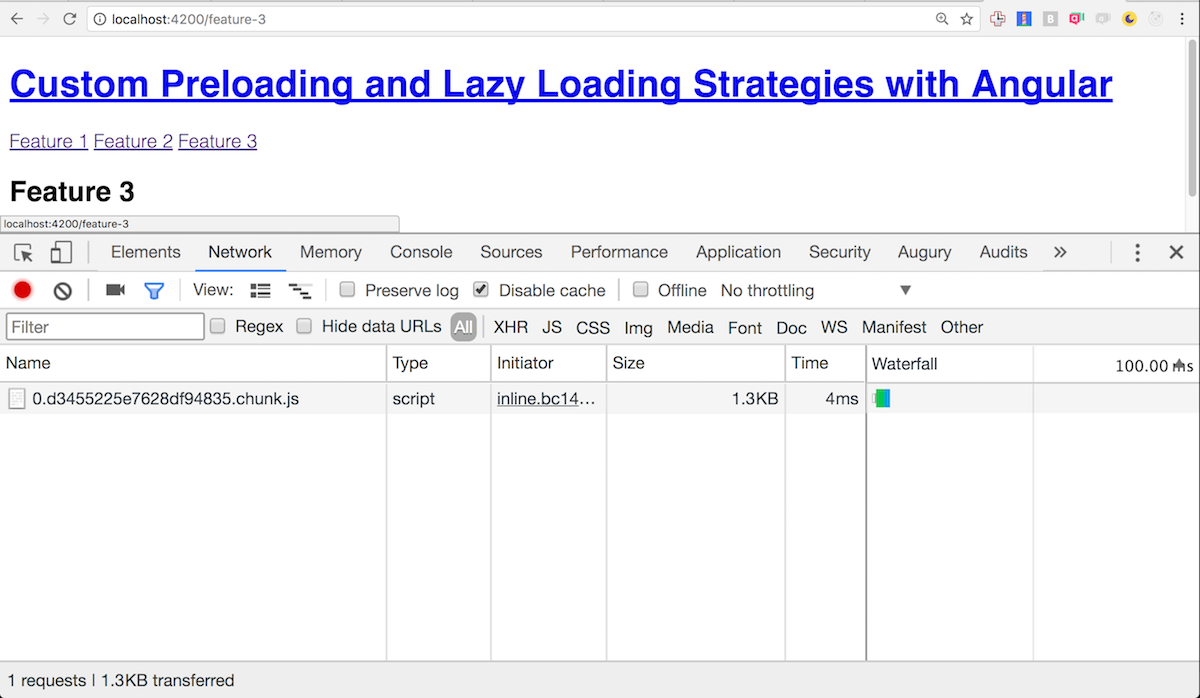Screen dimensions: 1200x698
Task: Filter requests by WS
Action: click(x=834, y=327)
